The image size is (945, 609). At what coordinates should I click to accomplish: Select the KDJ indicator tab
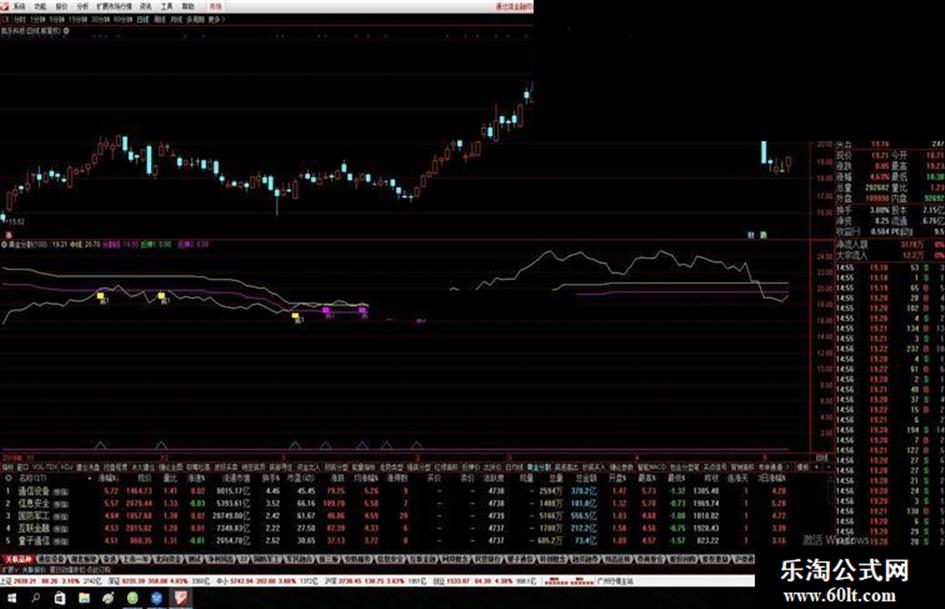pyautogui.click(x=67, y=466)
